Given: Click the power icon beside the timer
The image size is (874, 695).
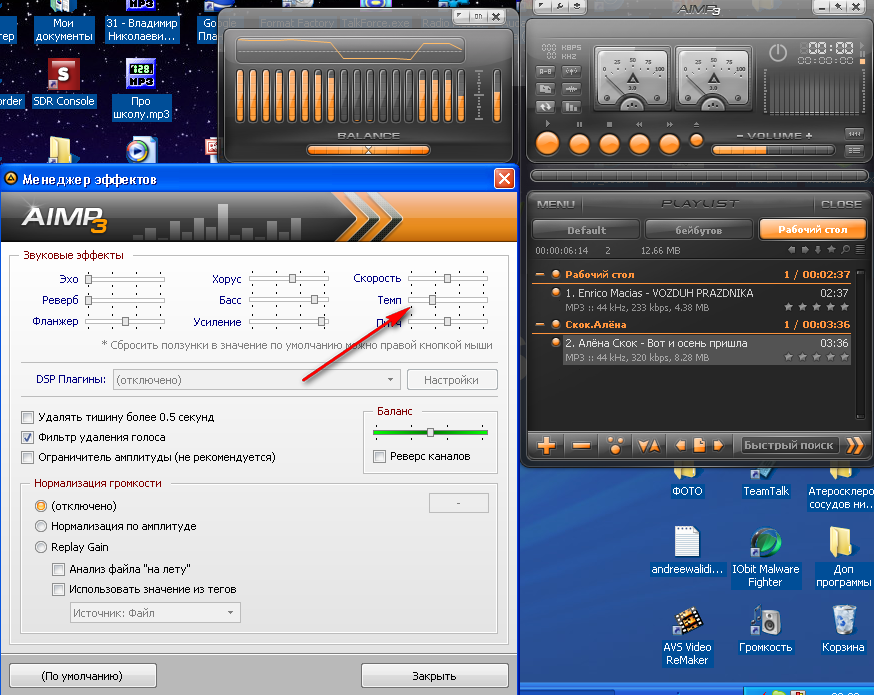Looking at the screenshot, I should pos(778,53).
